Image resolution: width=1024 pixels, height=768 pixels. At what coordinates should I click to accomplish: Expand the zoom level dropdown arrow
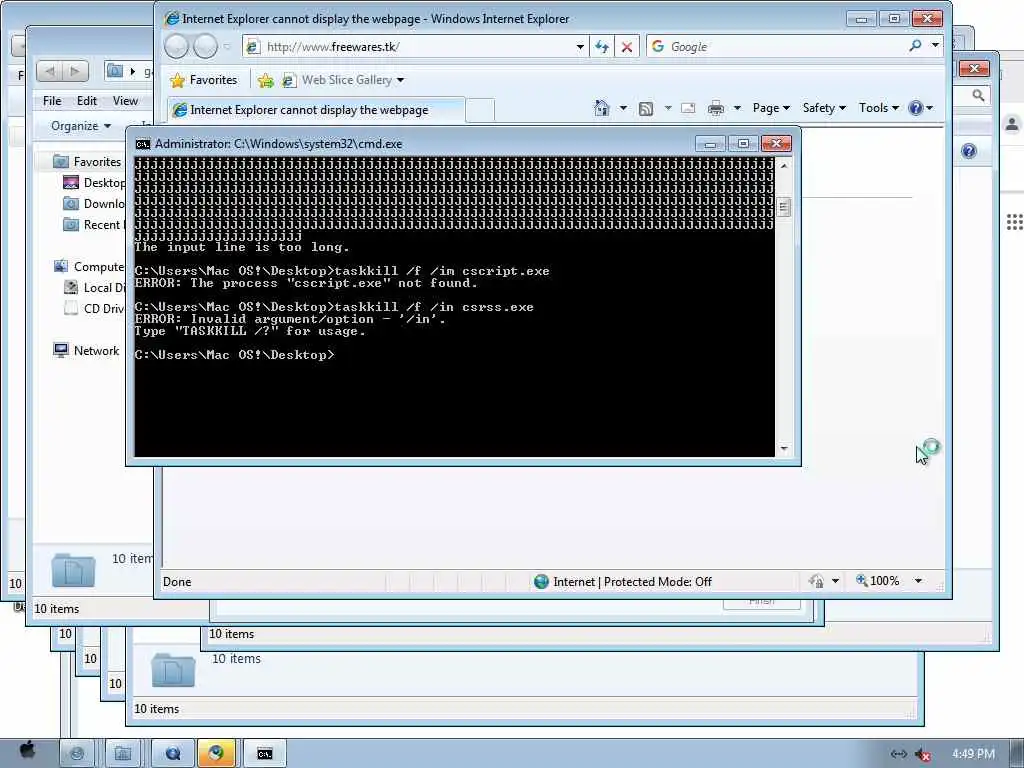[918, 581]
